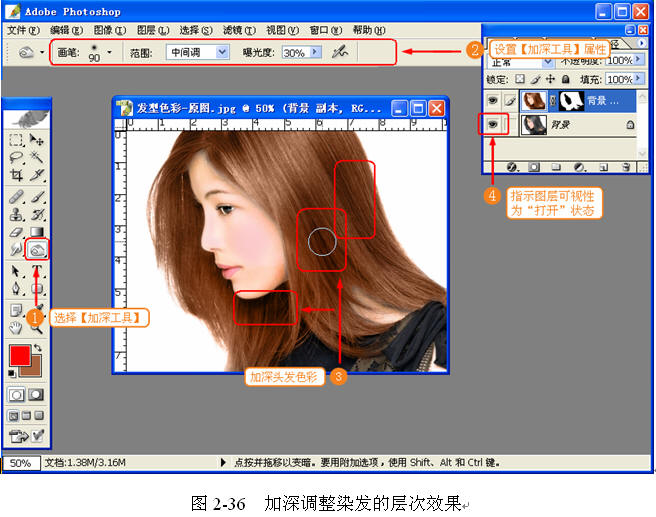
Task: Open the brush preset picker arrow
Action: (109, 51)
